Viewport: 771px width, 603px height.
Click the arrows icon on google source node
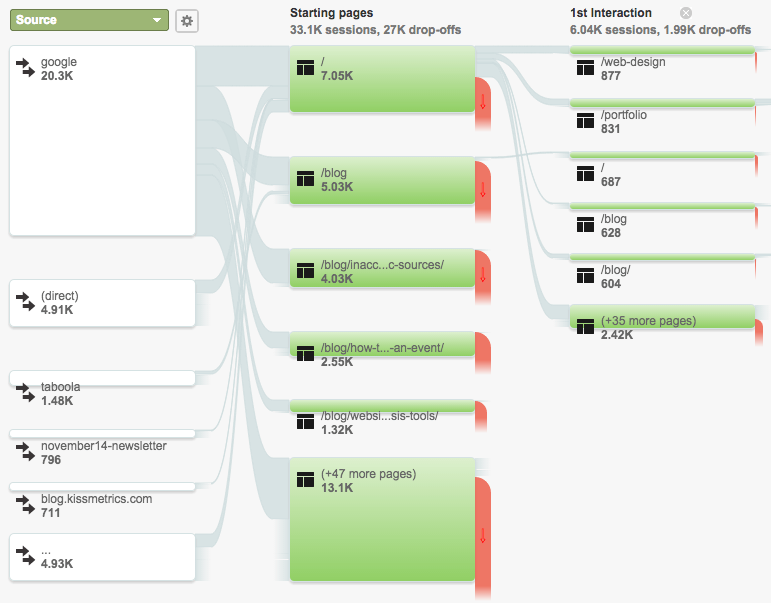tap(26, 68)
